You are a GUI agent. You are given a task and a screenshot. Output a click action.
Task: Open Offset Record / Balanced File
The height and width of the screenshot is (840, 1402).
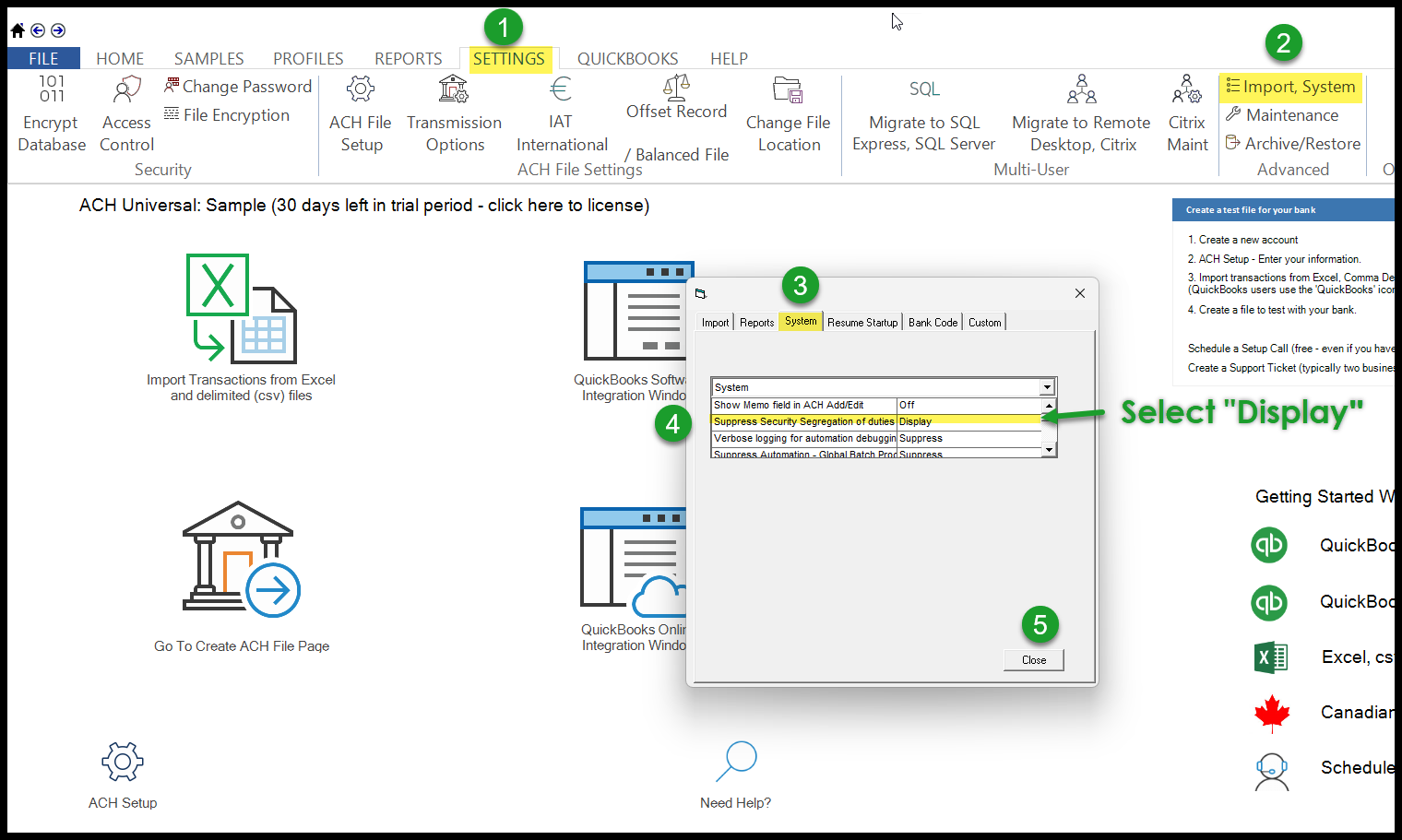point(677,118)
